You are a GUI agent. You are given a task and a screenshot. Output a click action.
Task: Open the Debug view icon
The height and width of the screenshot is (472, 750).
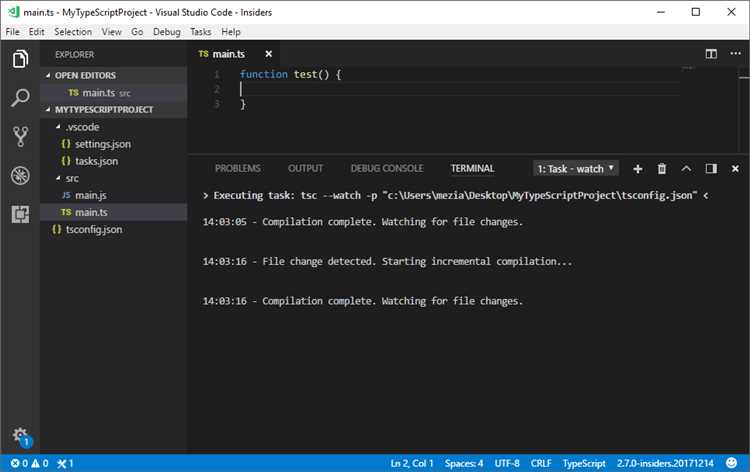20,176
